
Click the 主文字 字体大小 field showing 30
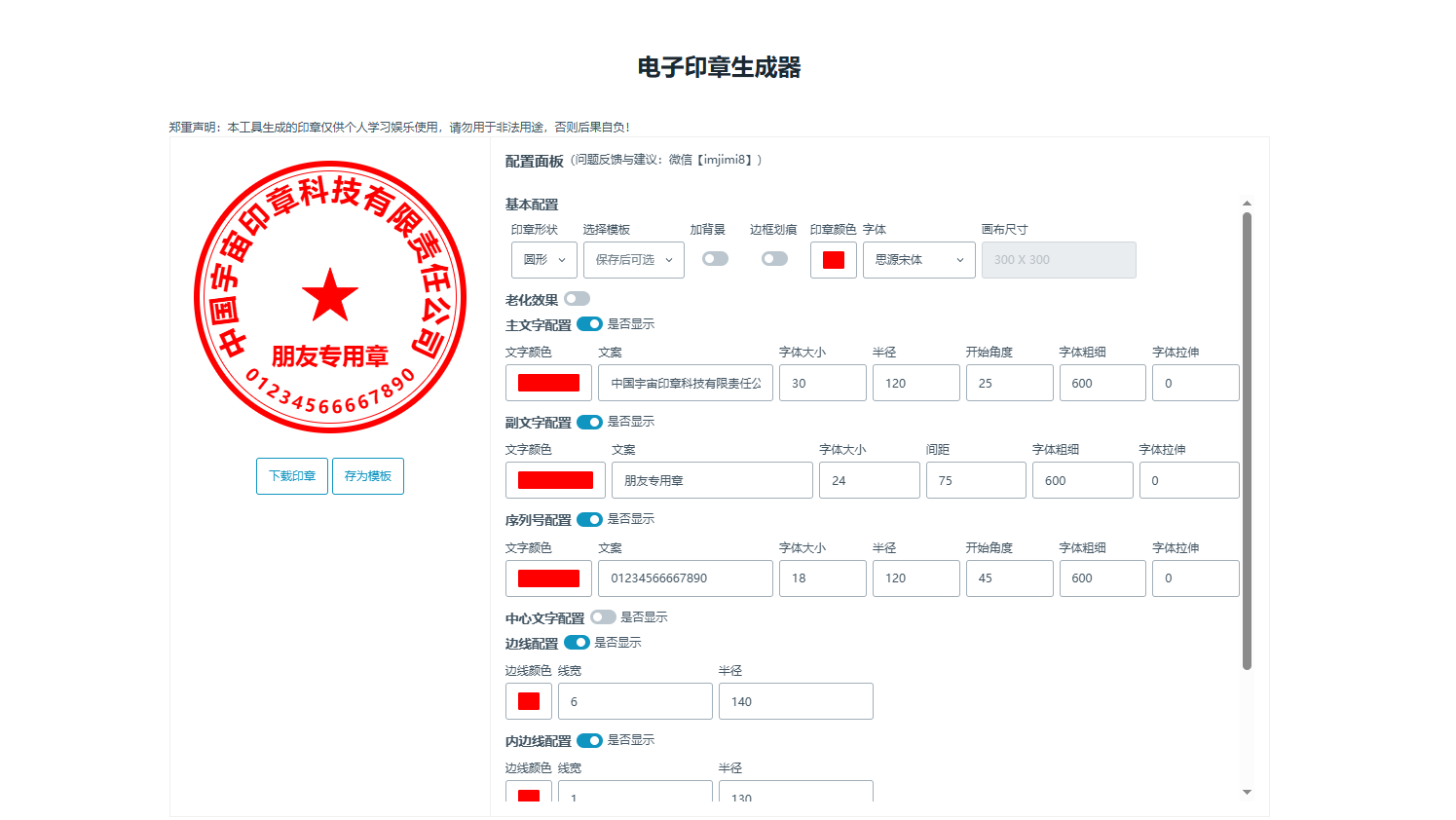(823, 383)
